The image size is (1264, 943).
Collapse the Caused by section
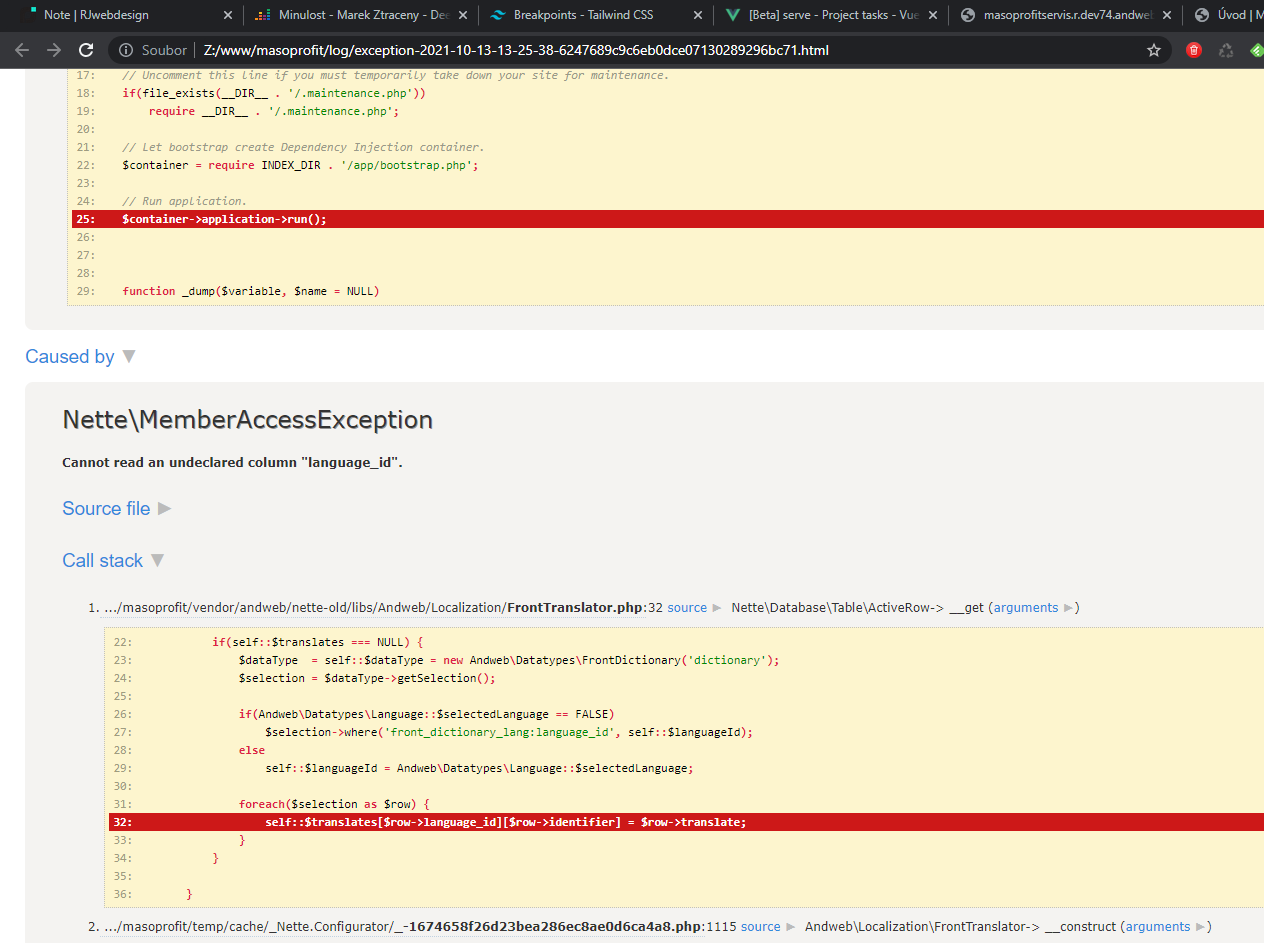click(80, 357)
